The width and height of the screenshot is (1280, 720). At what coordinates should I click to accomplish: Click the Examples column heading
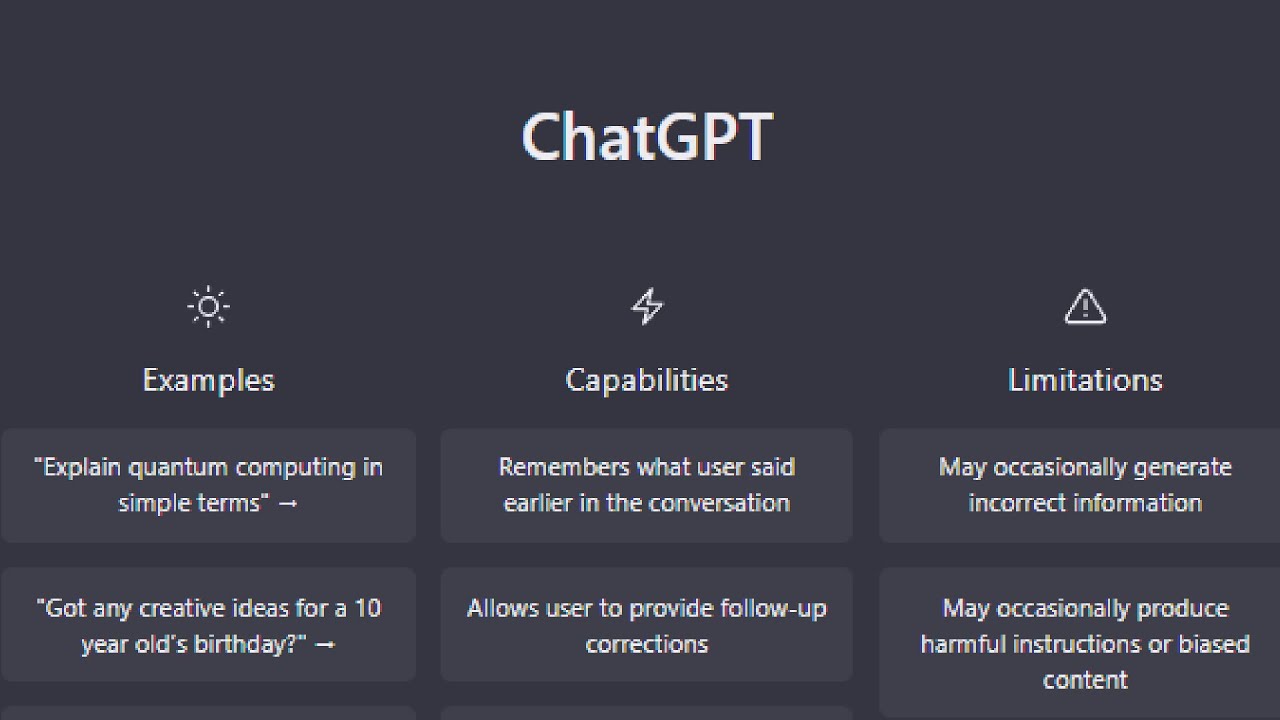pyautogui.click(x=208, y=380)
